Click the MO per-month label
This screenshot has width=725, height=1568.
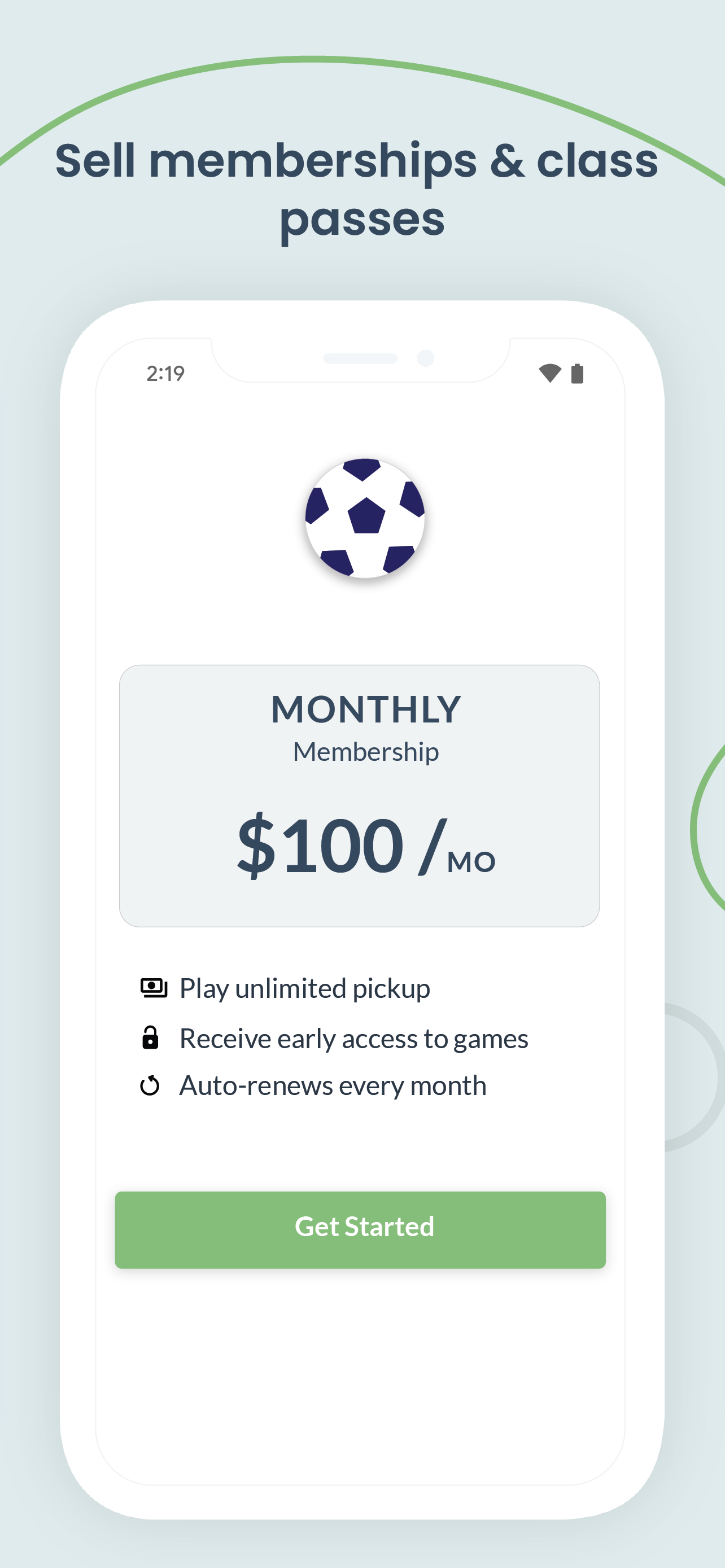coord(471,862)
